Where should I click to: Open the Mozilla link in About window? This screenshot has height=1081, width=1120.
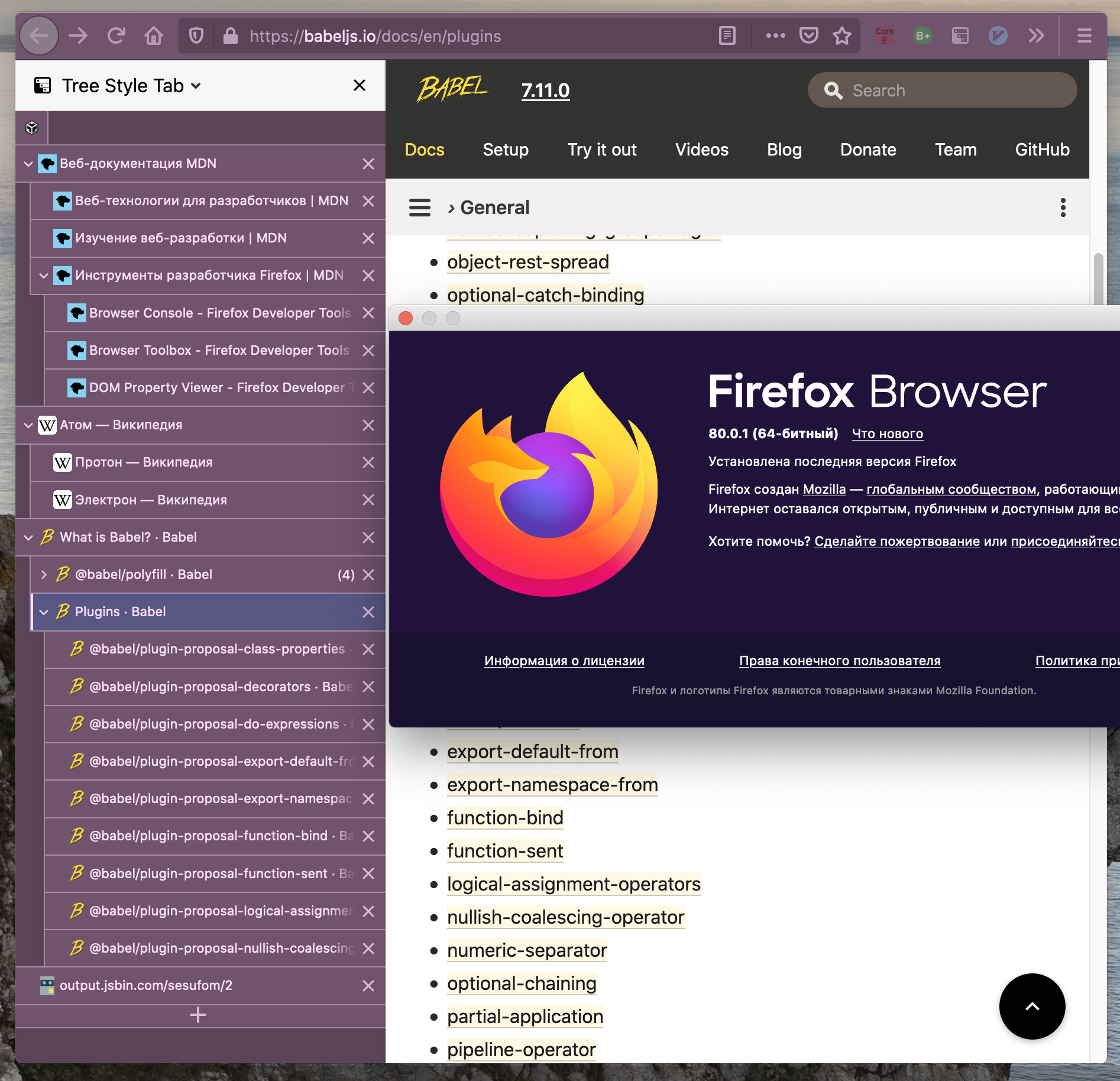tap(824, 489)
